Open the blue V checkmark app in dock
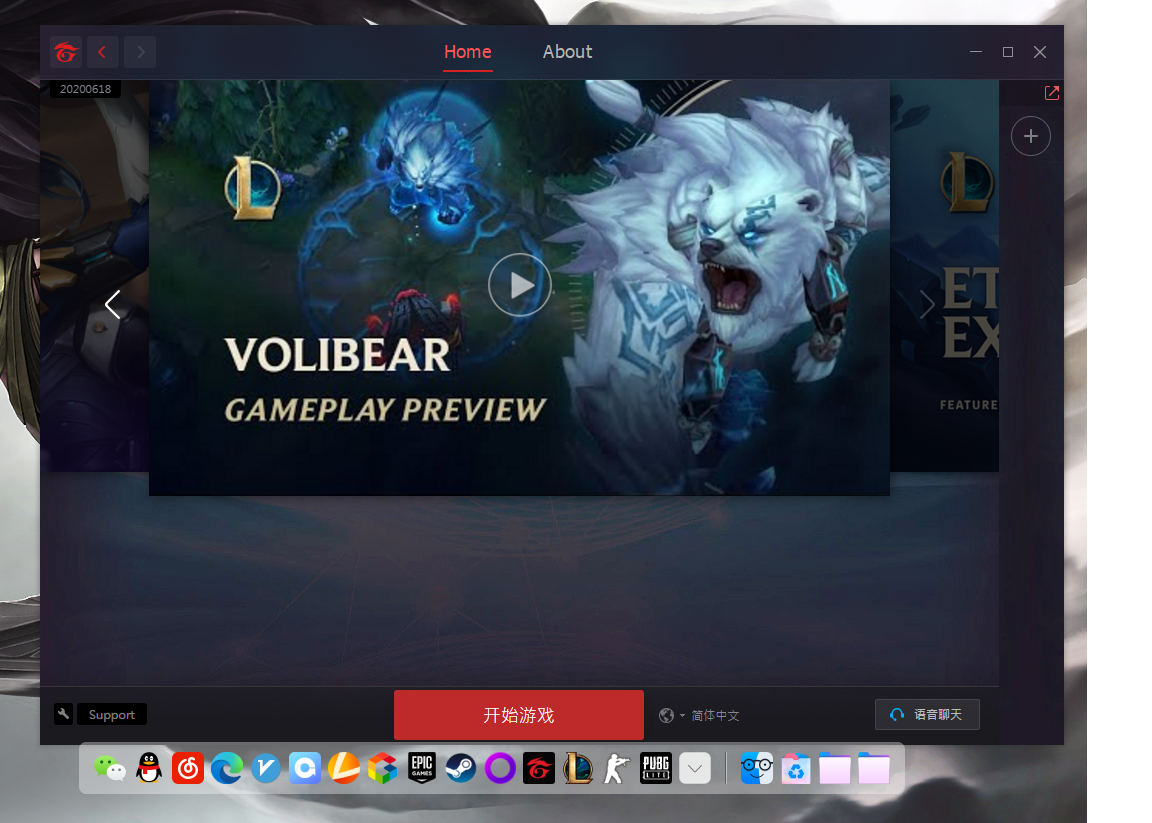The height and width of the screenshot is (823, 1152). [x=266, y=769]
